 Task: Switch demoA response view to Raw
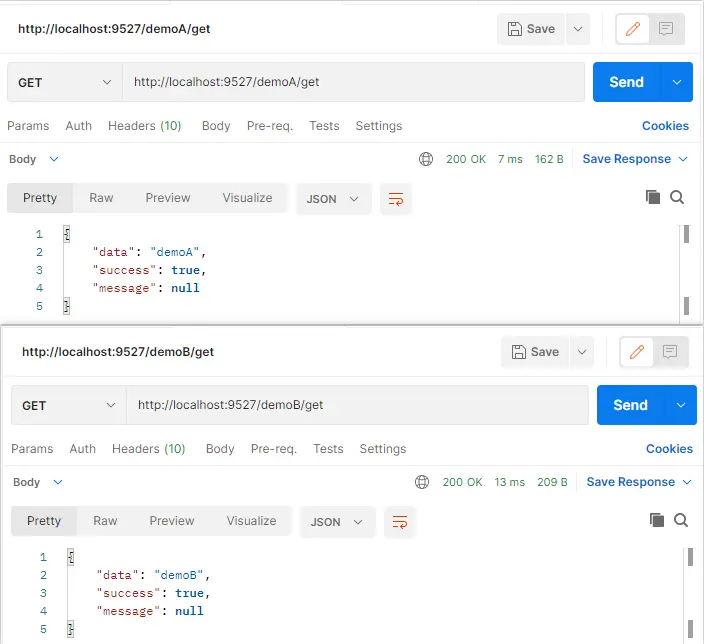pyautogui.click(x=101, y=198)
